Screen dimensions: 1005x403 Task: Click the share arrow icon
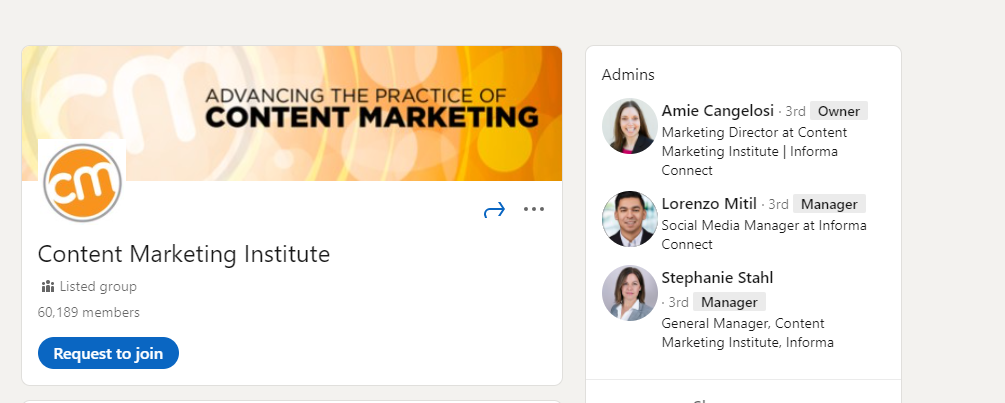494,210
